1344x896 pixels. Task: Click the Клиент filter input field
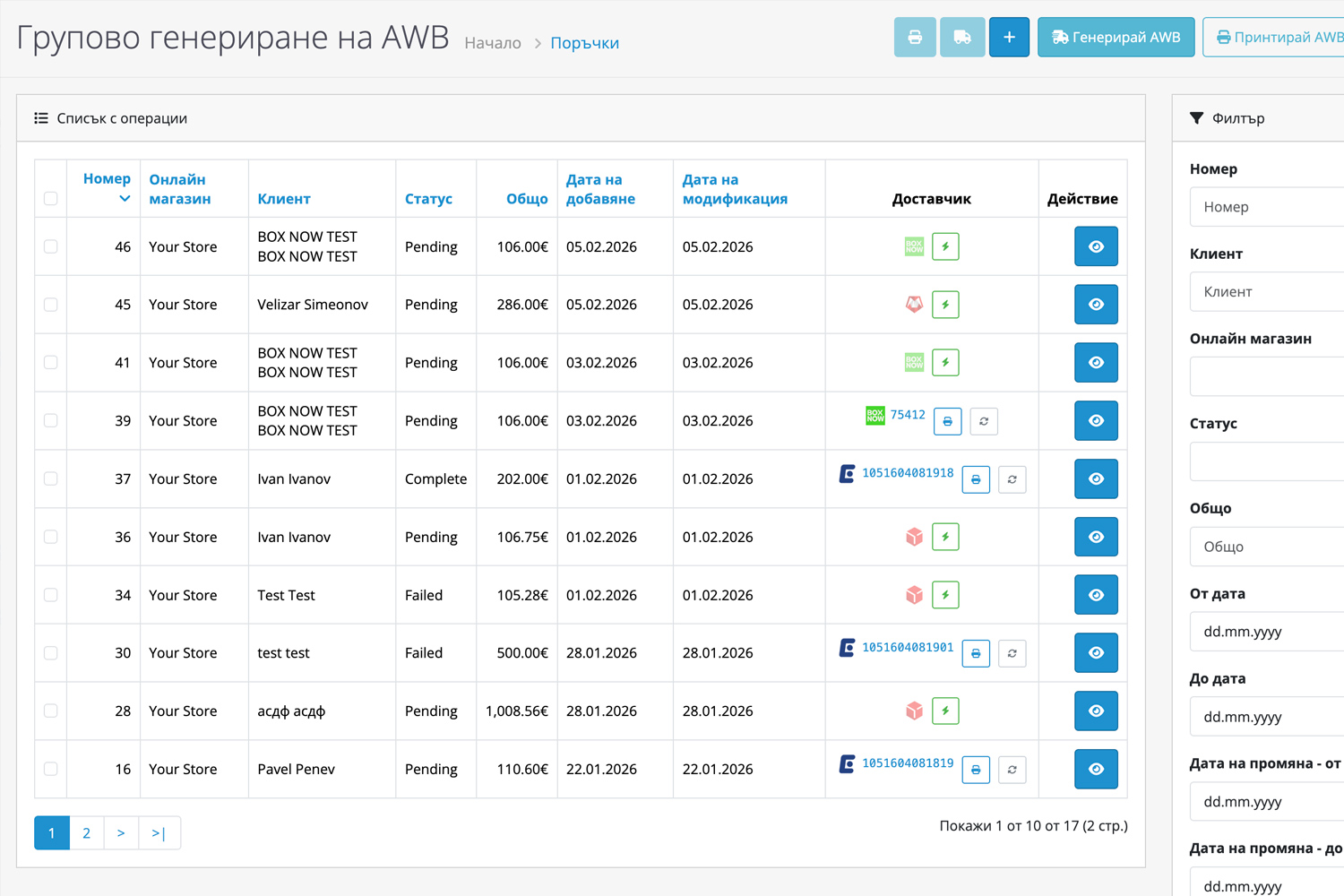[x=1267, y=292]
